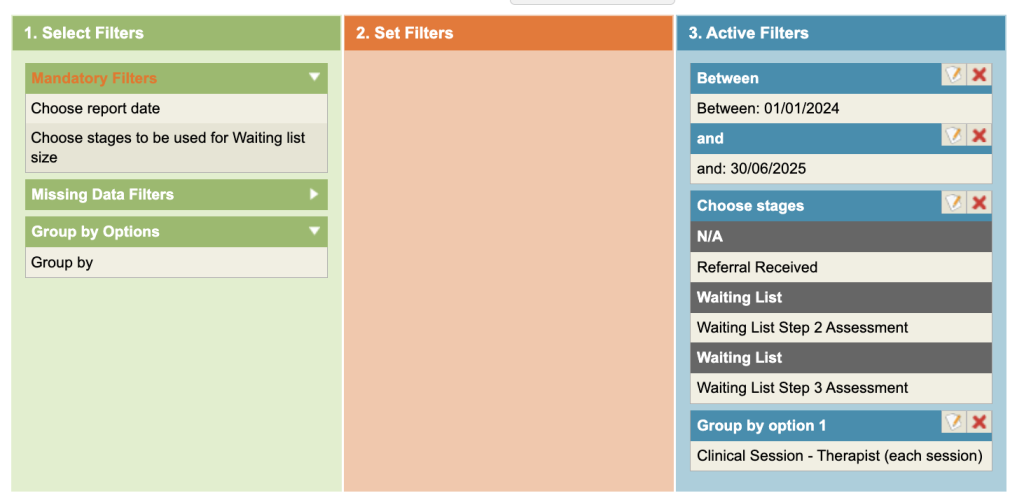Screen dimensions: 1024x500
Task: Edit the 'and' end date filter
Action: coord(954,135)
